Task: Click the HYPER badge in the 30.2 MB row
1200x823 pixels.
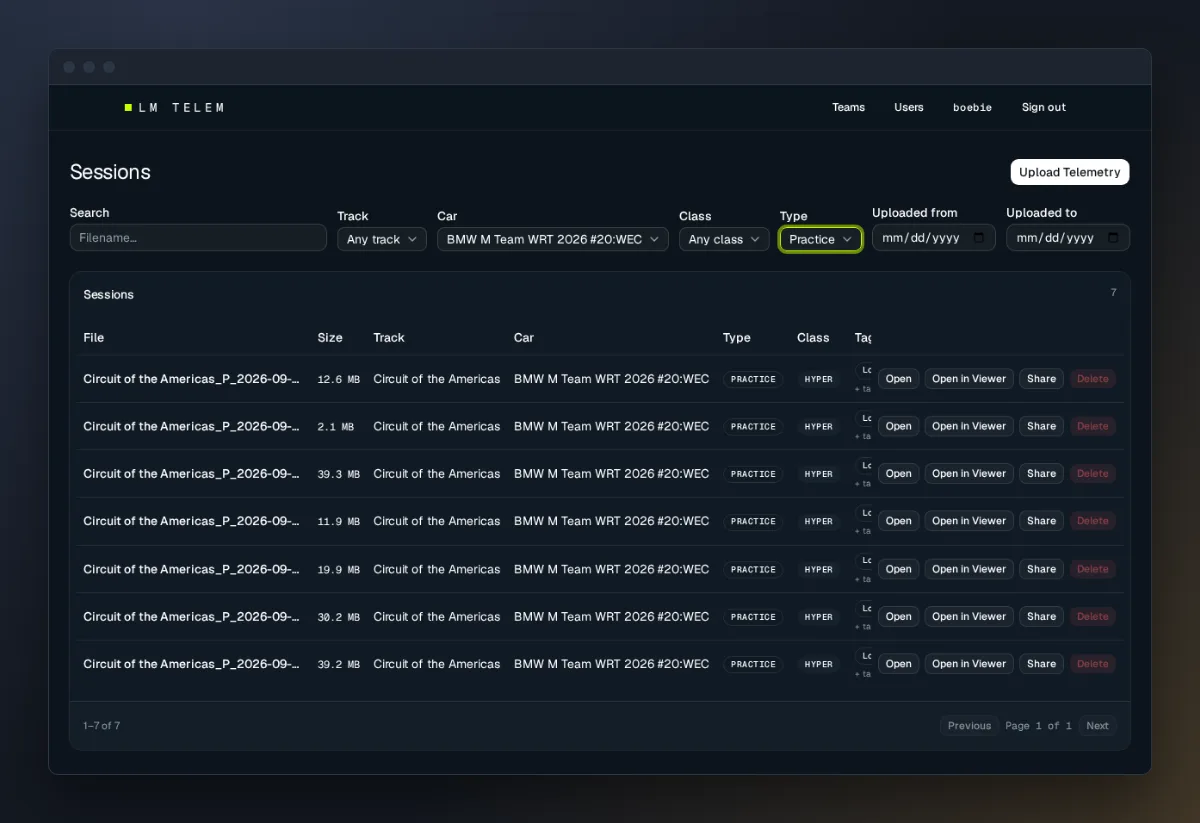Action: (819, 617)
